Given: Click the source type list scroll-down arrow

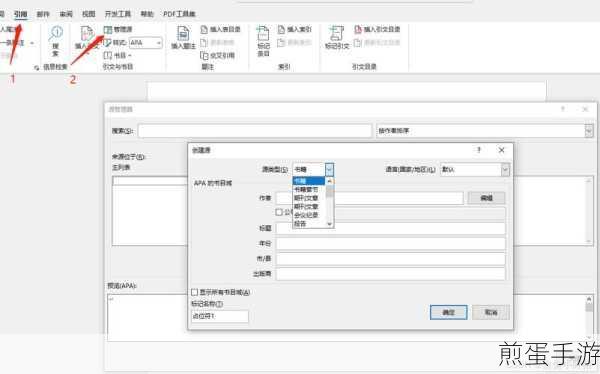Looking at the screenshot, I should (x=329, y=224).
